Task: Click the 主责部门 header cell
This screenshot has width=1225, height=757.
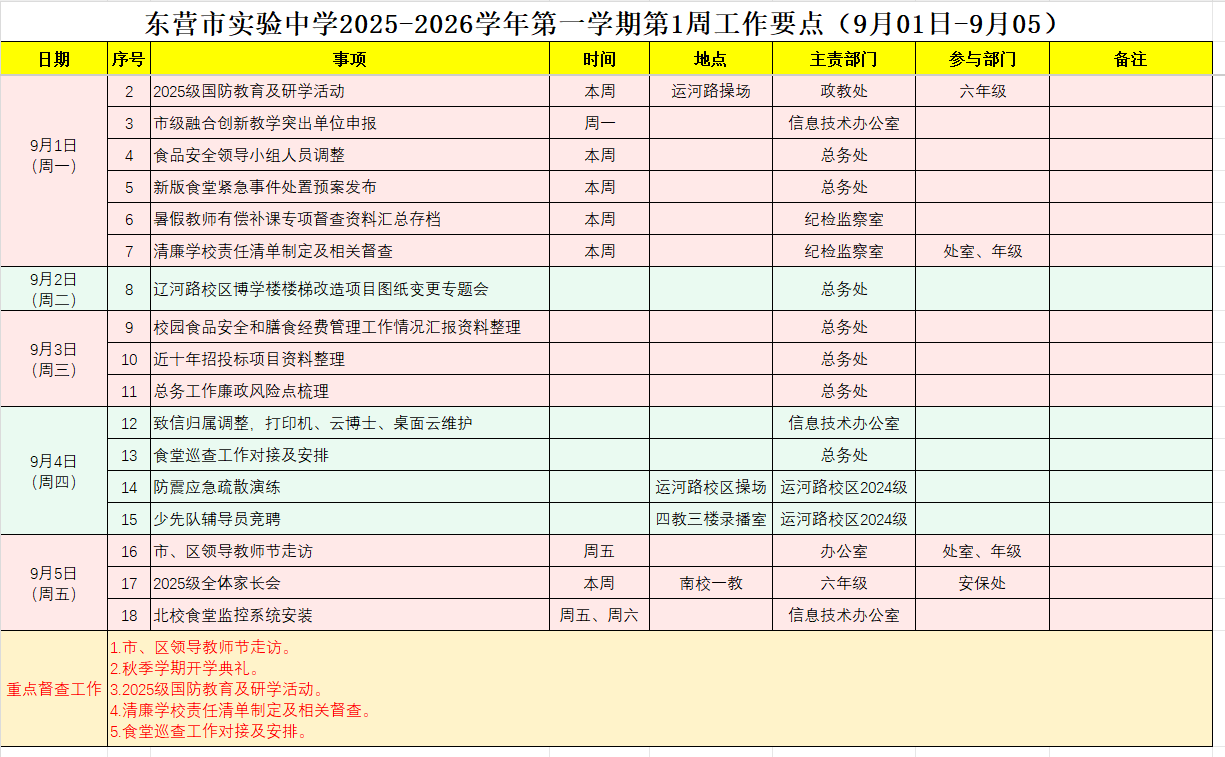Action: click(843, 59)
